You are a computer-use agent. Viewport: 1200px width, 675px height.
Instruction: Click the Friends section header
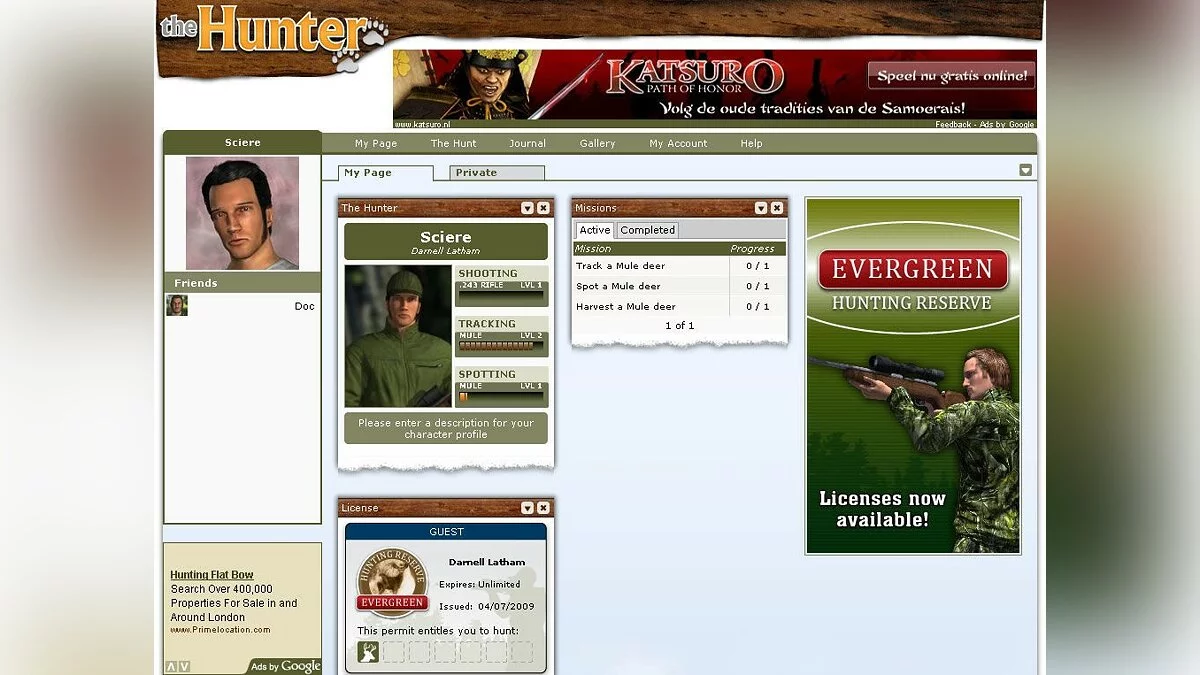pyautogui.click(x=242, y=283)
